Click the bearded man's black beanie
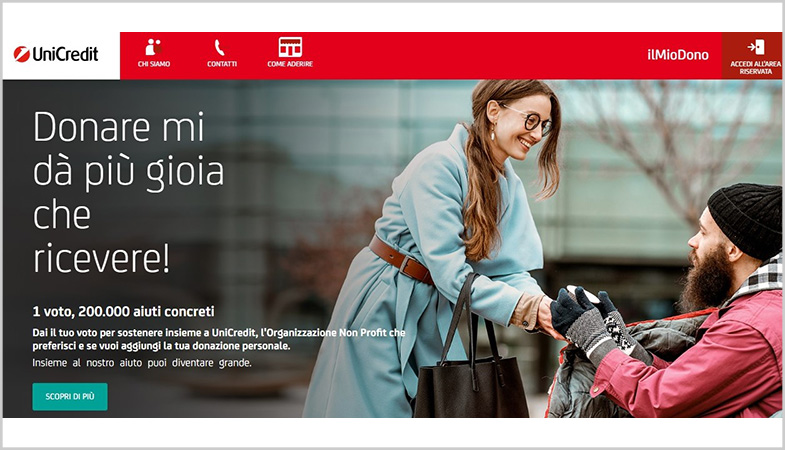785x450 pixels. tap(746, 218)
